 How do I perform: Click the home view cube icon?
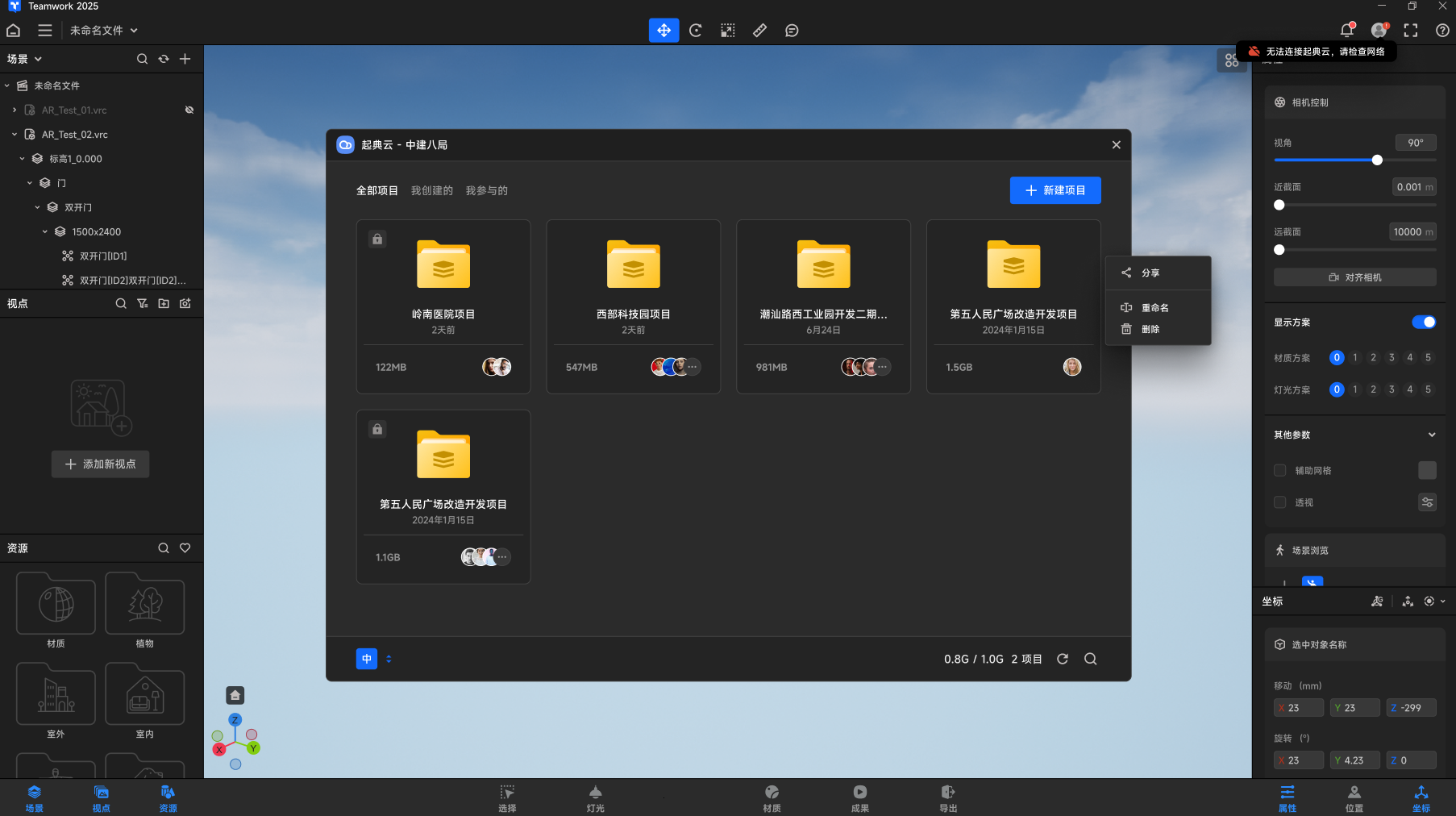[x=235, y=695]
